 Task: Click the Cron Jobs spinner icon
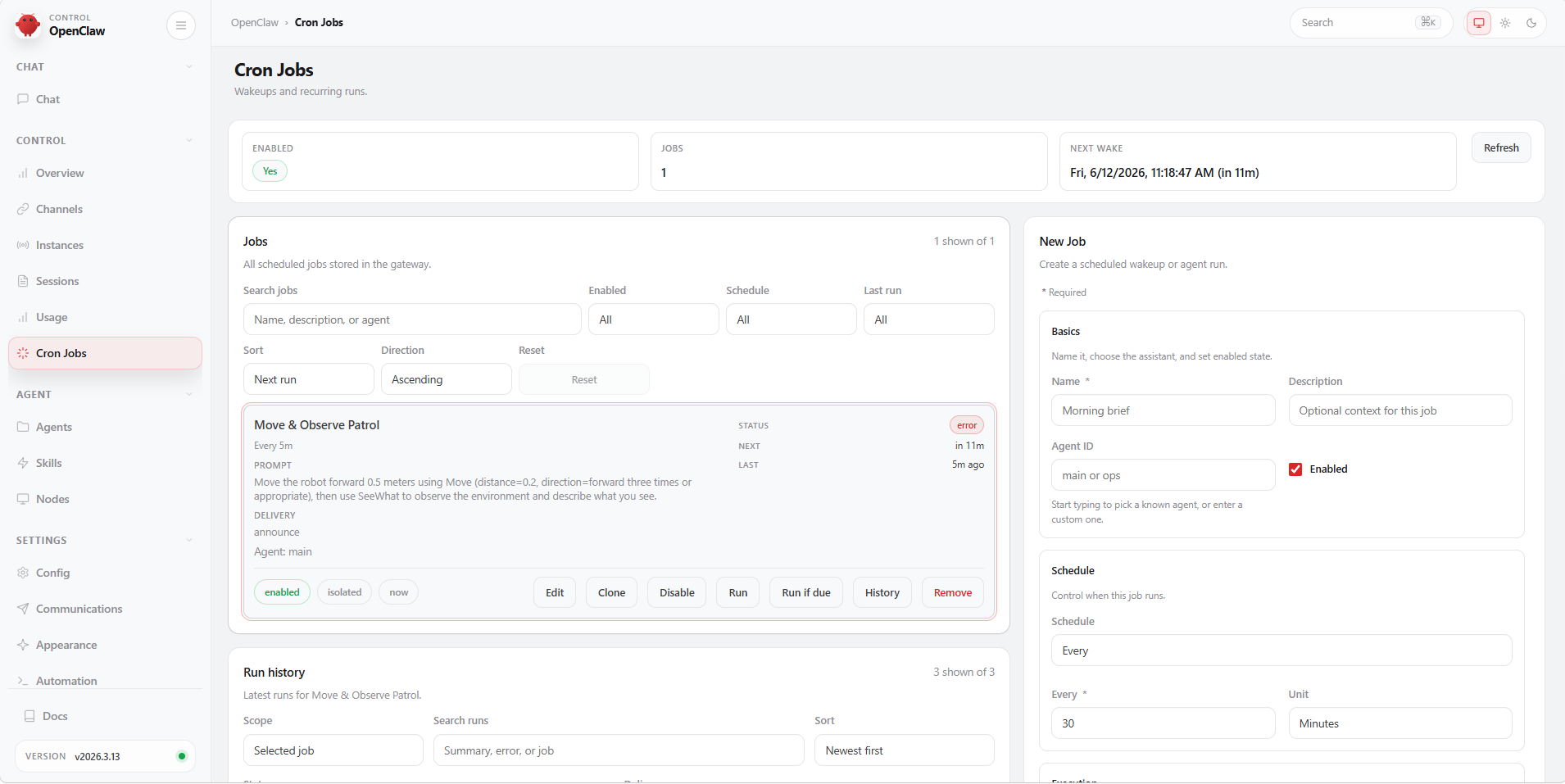23,353
